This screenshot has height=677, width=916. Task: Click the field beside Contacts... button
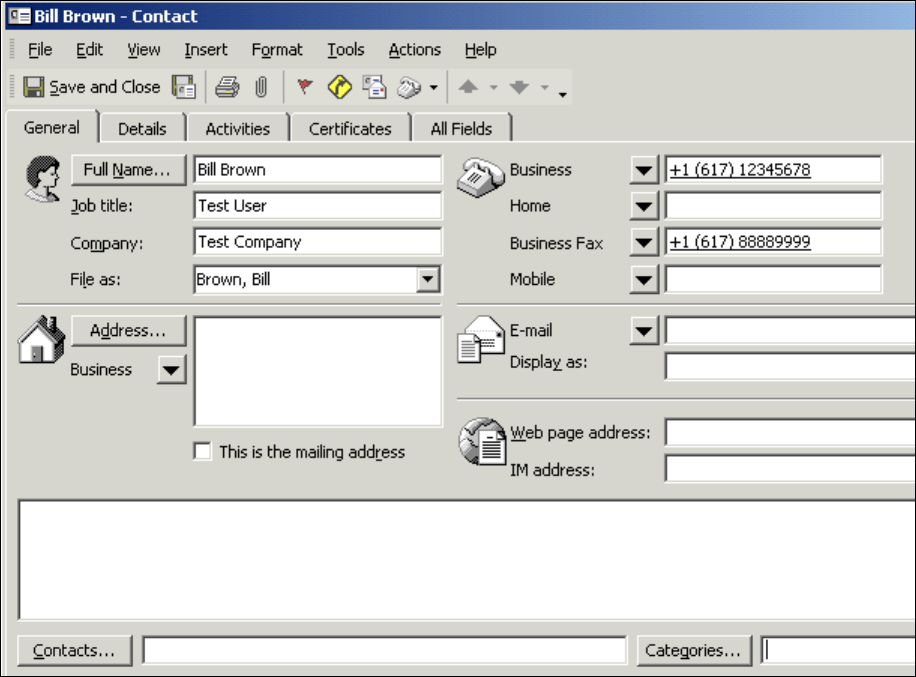point(385,650)
